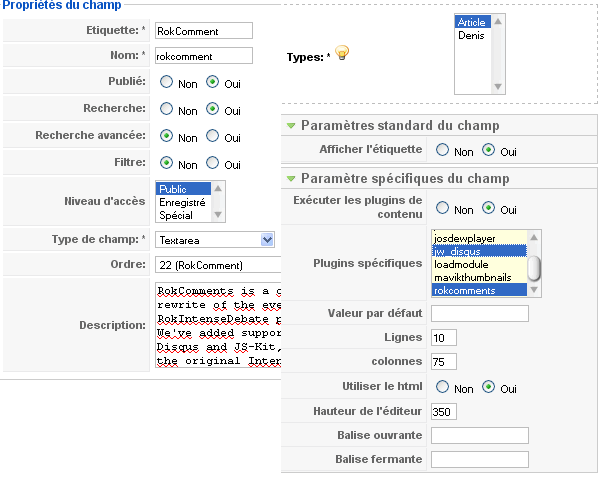
Task: Set Exécuter les plugins de contenu to Oui
Action: click(488, 208)
